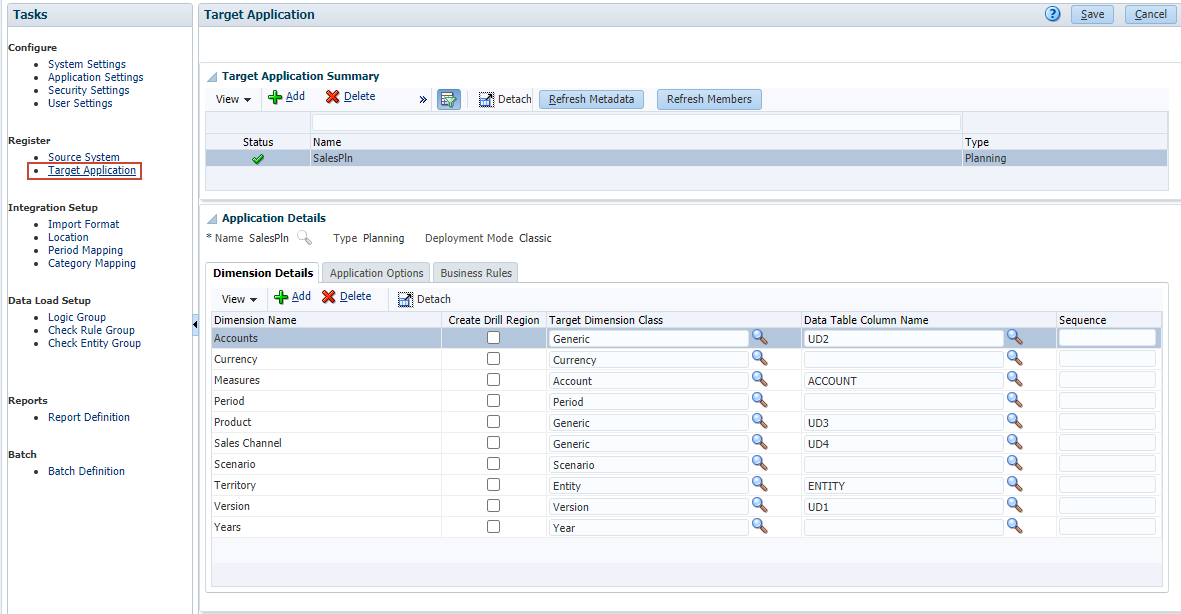This screenshot has height=614, width=1181.
Task: Search the Target Dimension Class for Currency row
Action: pos(760,358)
